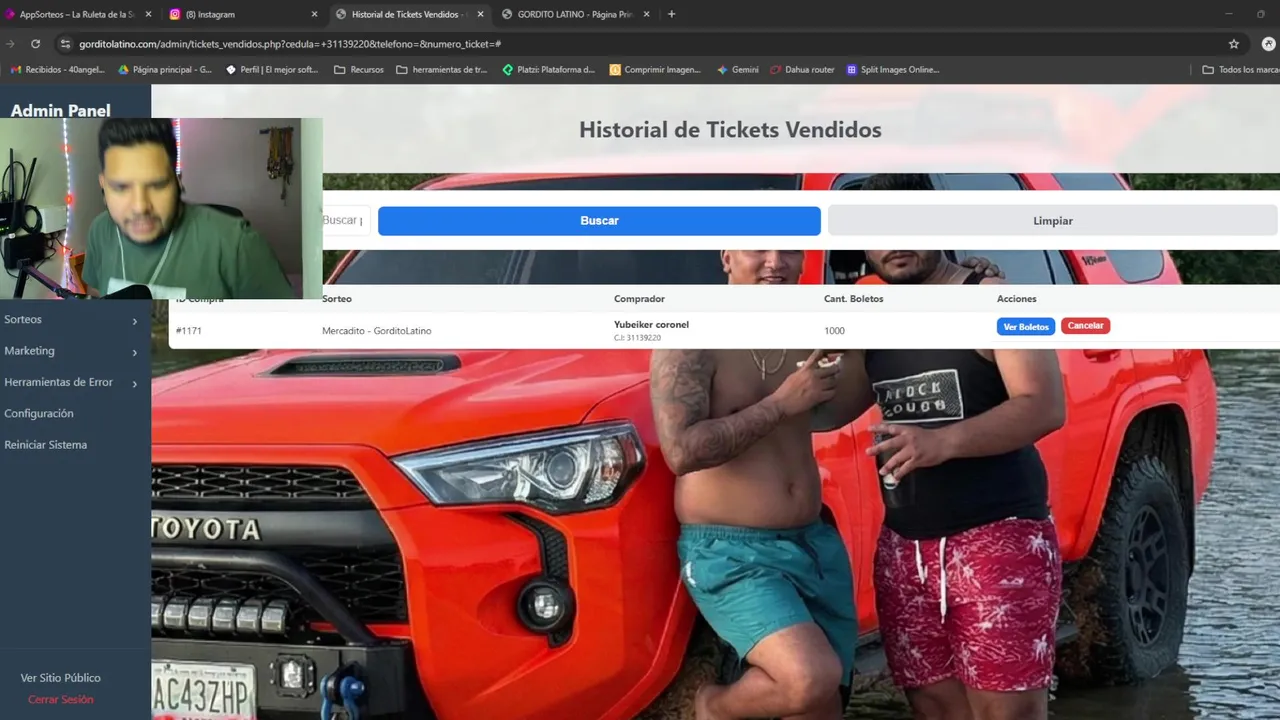Click the address bar URL field
This screenshot has height=720, width=1280.
(x=640, y=44)
